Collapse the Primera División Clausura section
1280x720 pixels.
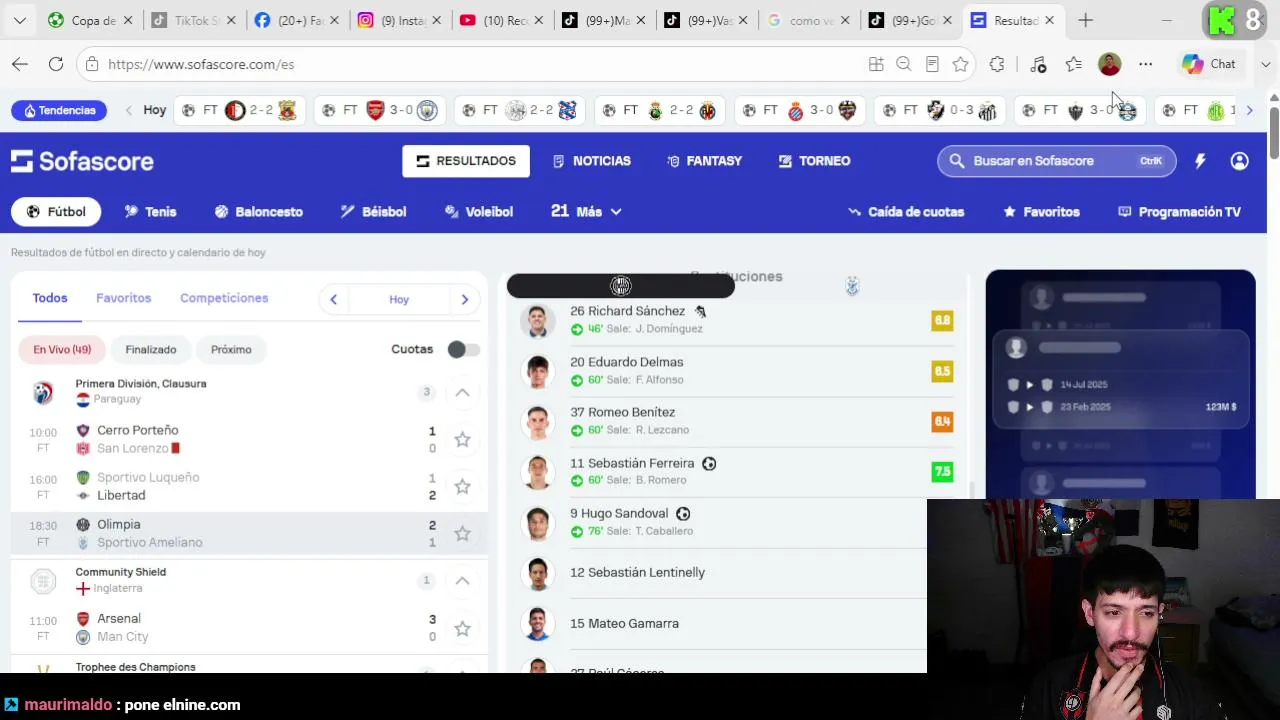point(462,392)
